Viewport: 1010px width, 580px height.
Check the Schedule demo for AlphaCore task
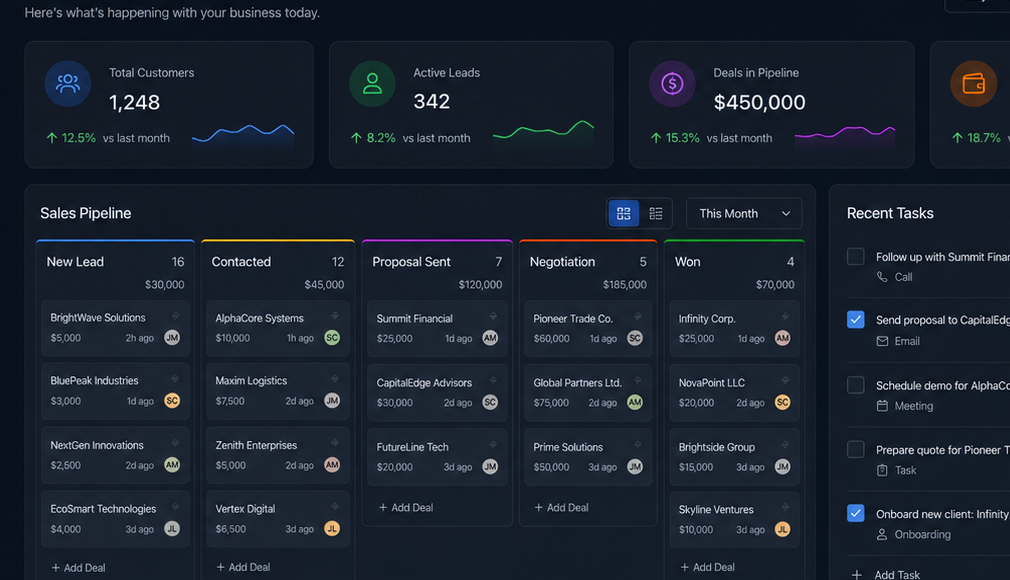point(855,385)
